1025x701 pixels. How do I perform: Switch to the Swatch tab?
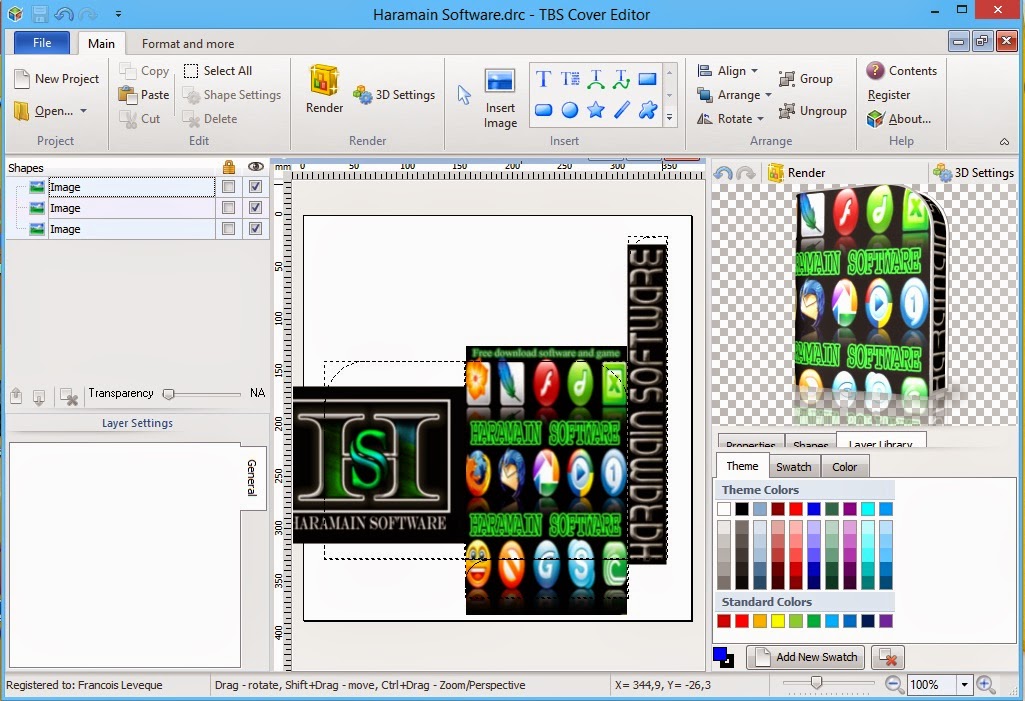point(794,467)
